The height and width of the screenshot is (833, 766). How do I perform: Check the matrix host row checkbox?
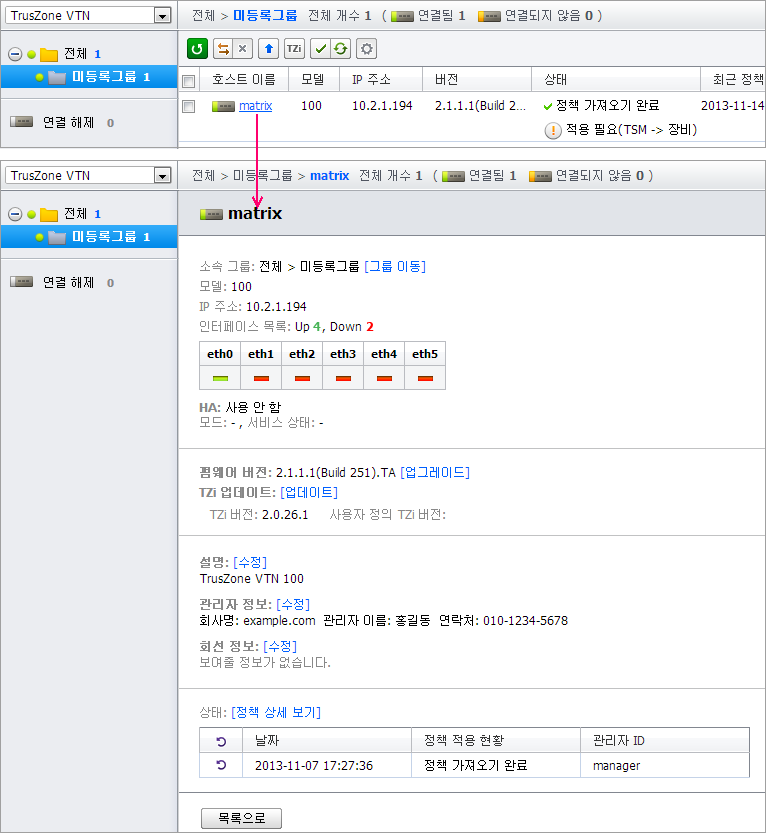pos(189,106)
